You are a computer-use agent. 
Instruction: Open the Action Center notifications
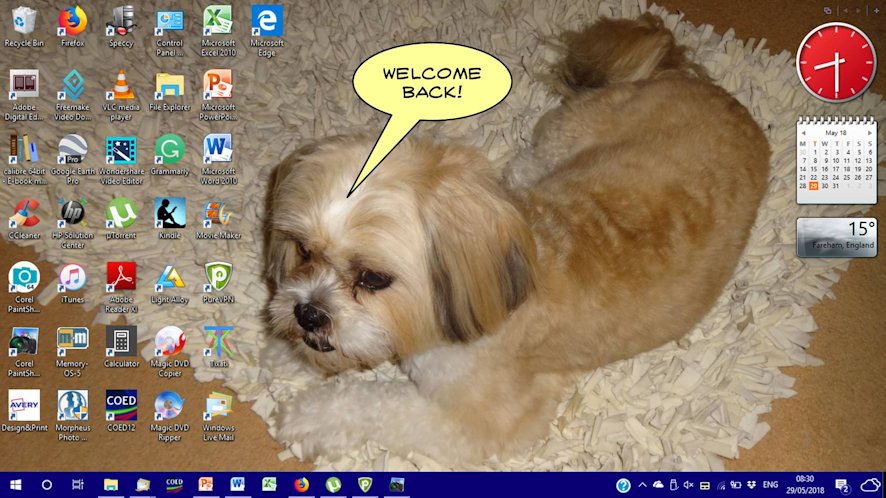tap(842, 485)
